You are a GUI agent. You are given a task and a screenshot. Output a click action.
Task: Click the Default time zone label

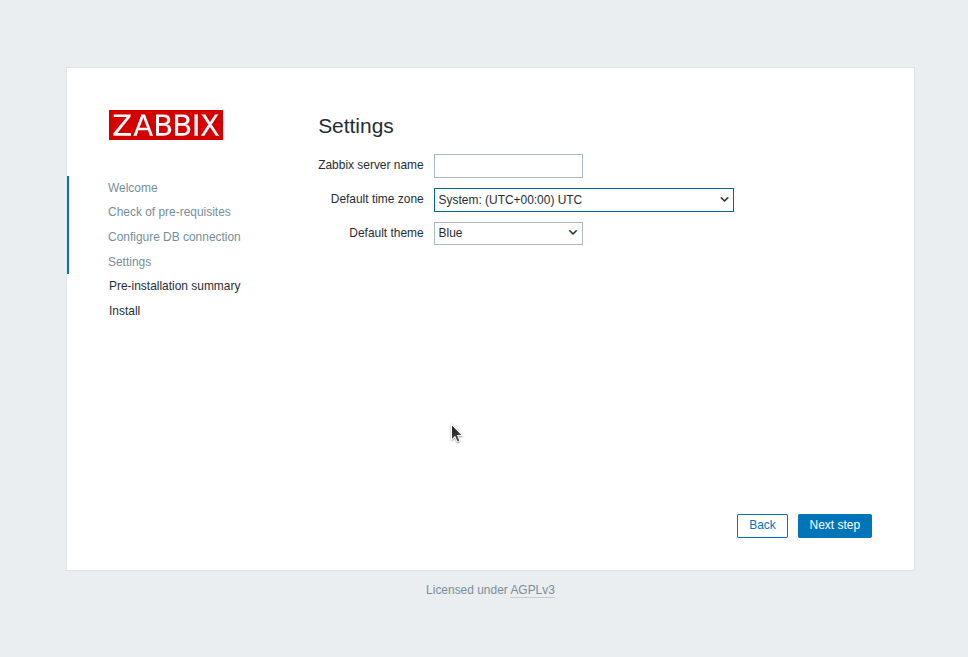pos(377,199)
